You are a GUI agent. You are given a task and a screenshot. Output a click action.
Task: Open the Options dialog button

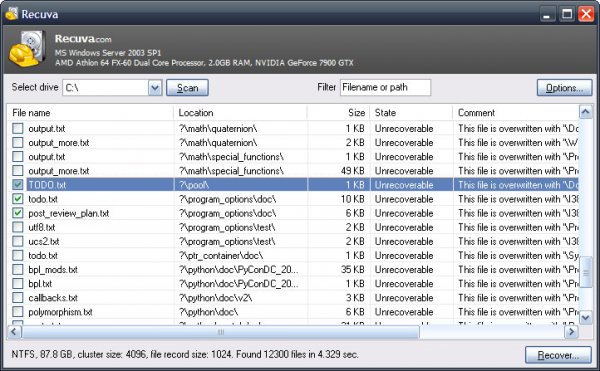click(564, 88)
